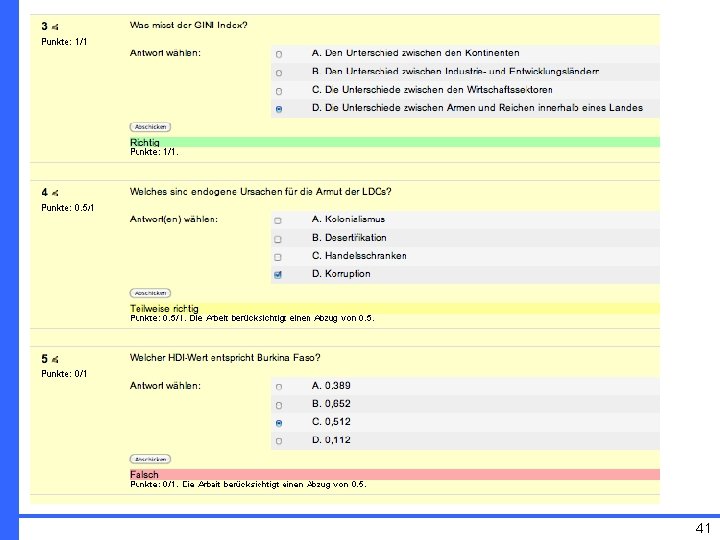Submit question 3 with Abschicken button
The image size is (720, 540).
click(150, 127)
